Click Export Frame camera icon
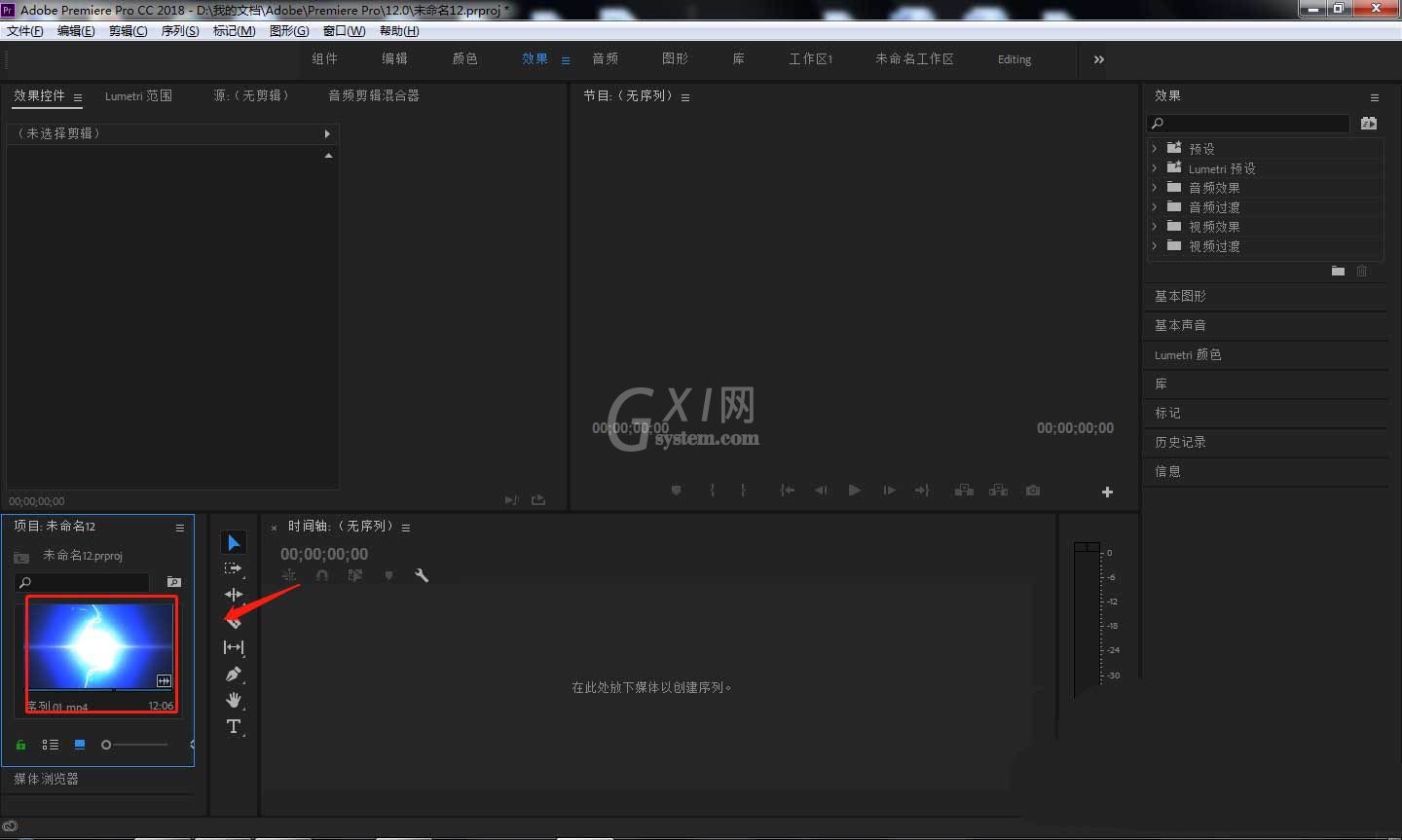 click(x=1033, y=491)
